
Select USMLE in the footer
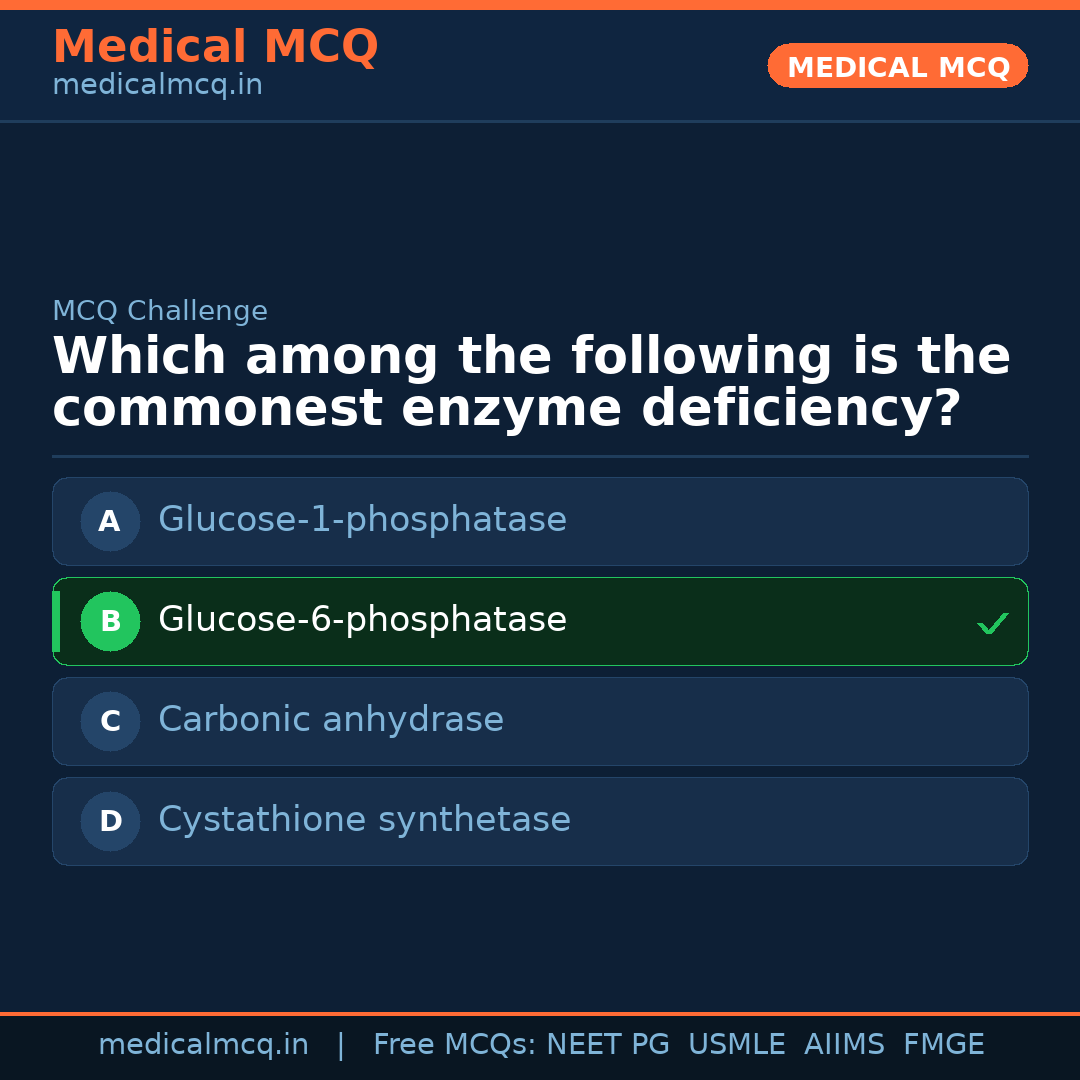tap(736, 1045)
